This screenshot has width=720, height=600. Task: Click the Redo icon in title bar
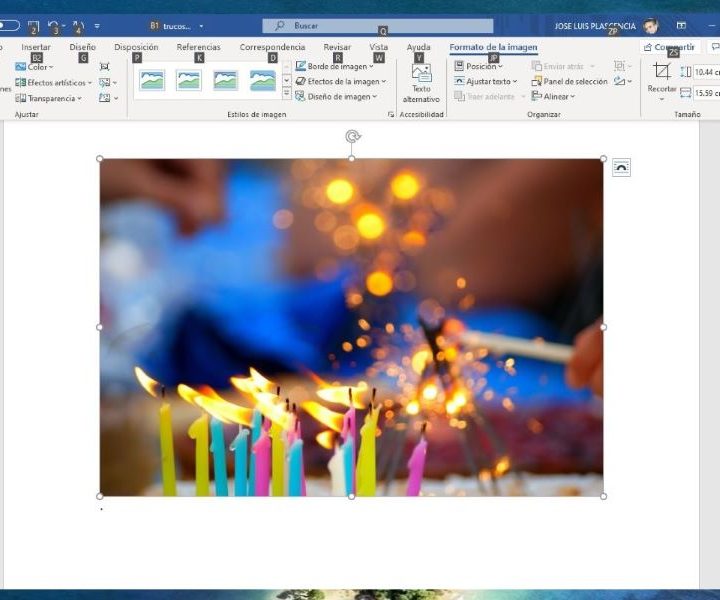click(x=79, y=26)
